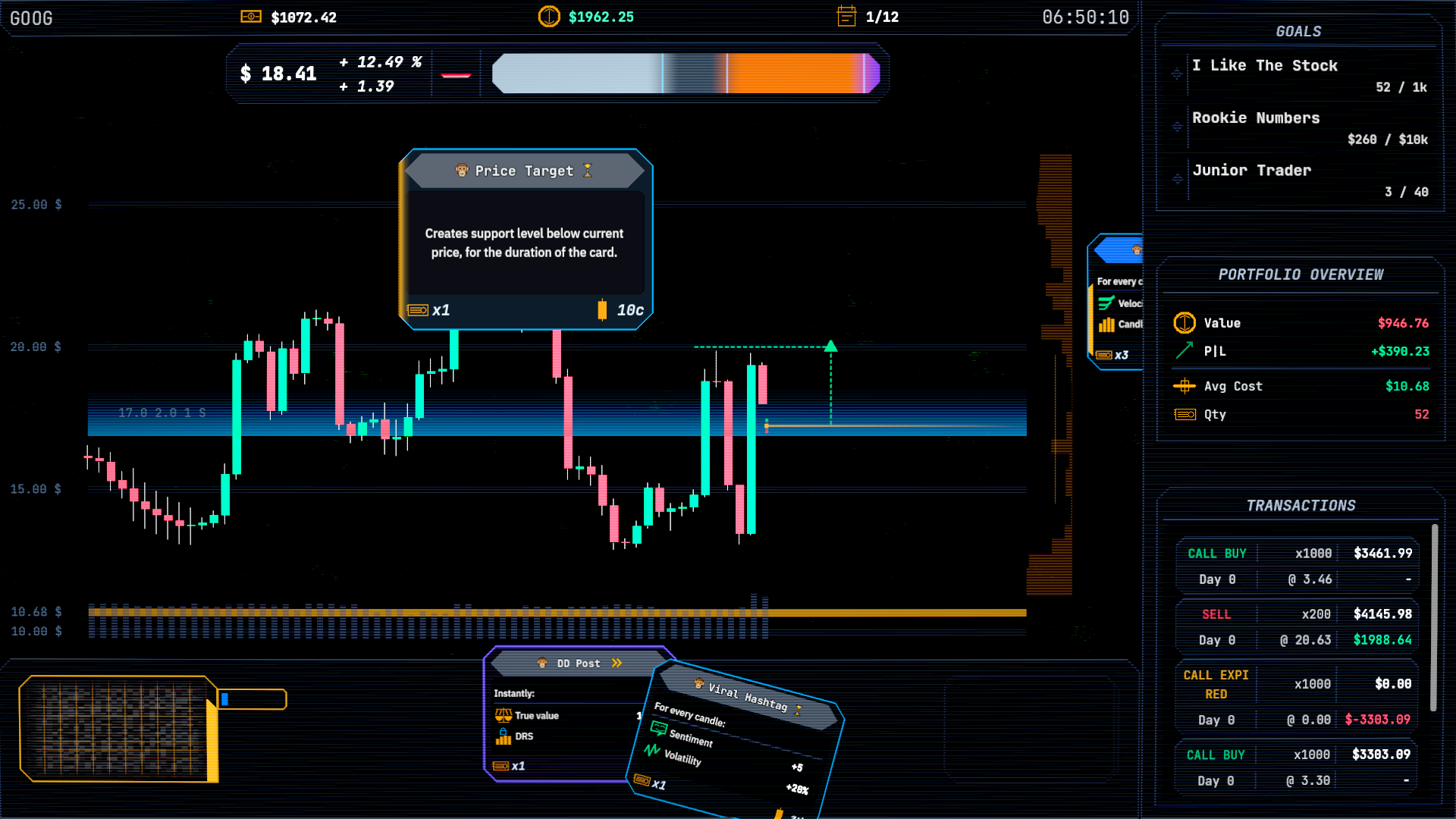Click the transactions list scrollbar
Screen dimensions: 1456x819
(1434, 618)
